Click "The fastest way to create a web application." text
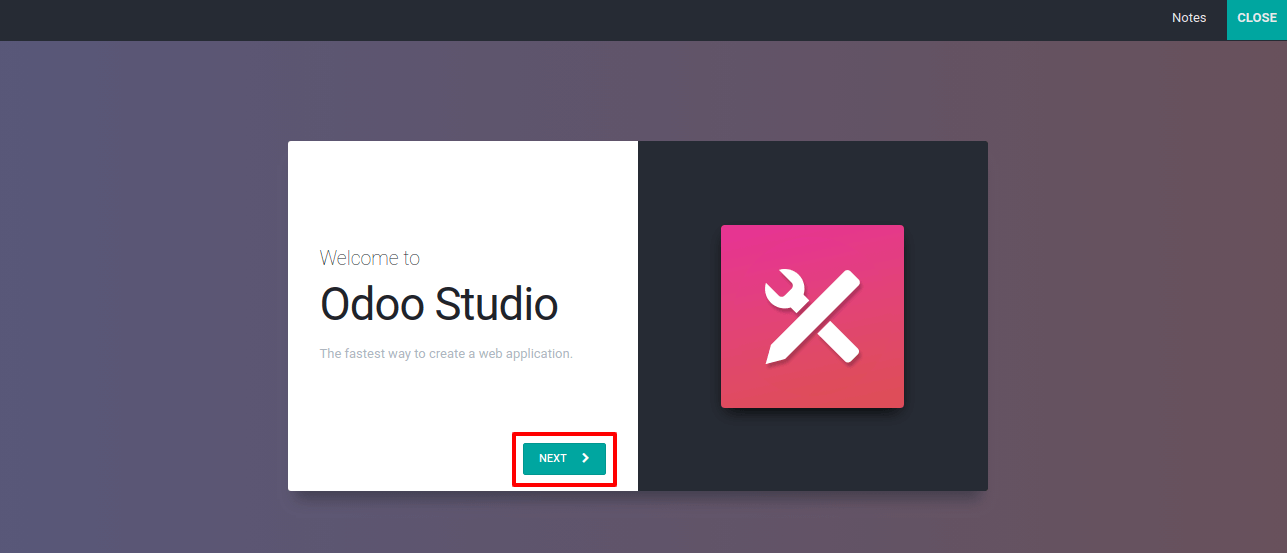The width and height of the screenshot is (1287, 553). [x=446, y=354]
